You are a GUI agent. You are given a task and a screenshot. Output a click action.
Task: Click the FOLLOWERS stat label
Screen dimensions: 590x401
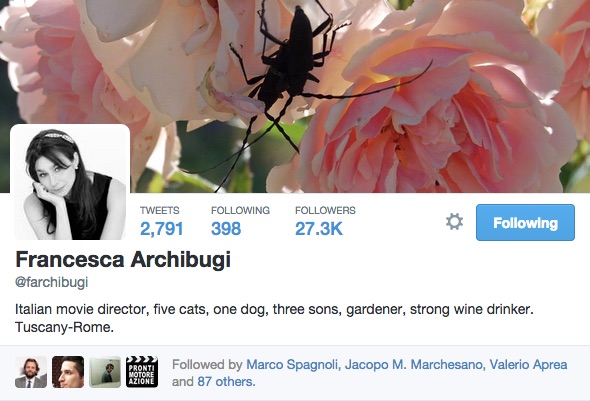[325, 210]
